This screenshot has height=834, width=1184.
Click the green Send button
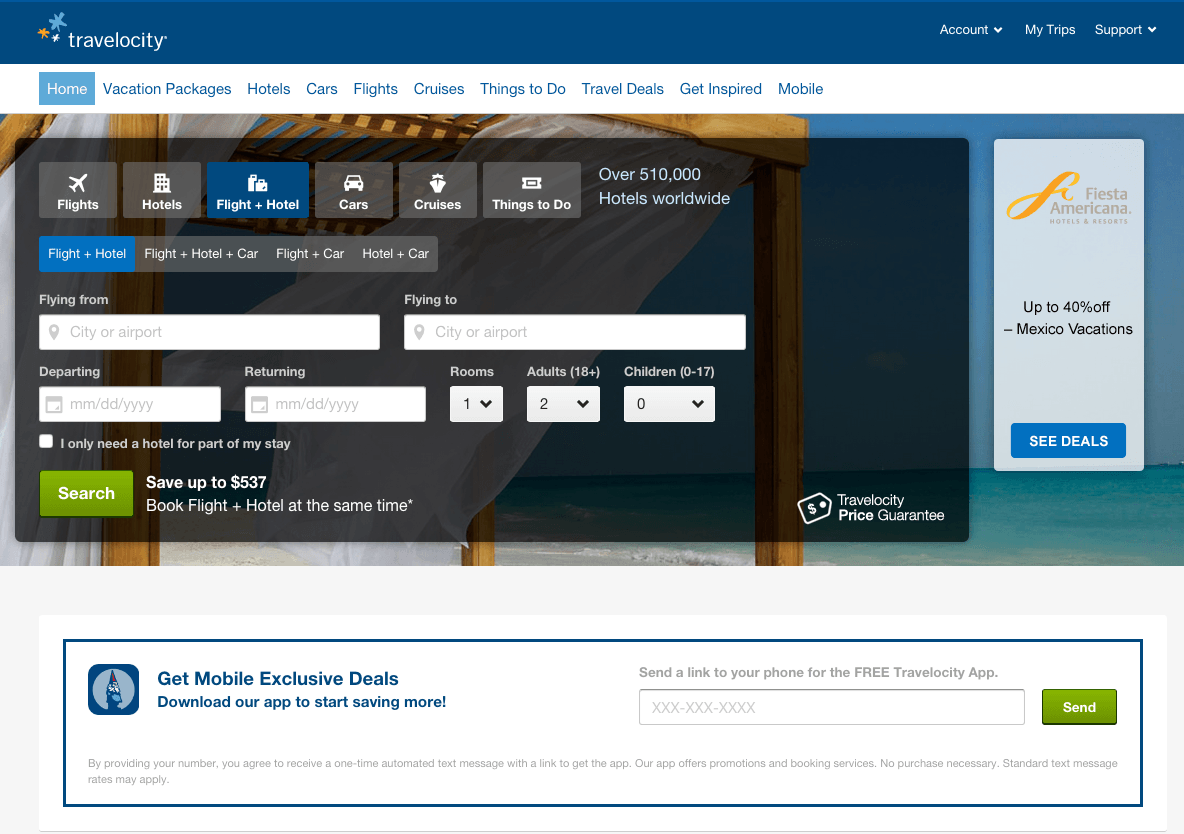[x=1079, y=707]
